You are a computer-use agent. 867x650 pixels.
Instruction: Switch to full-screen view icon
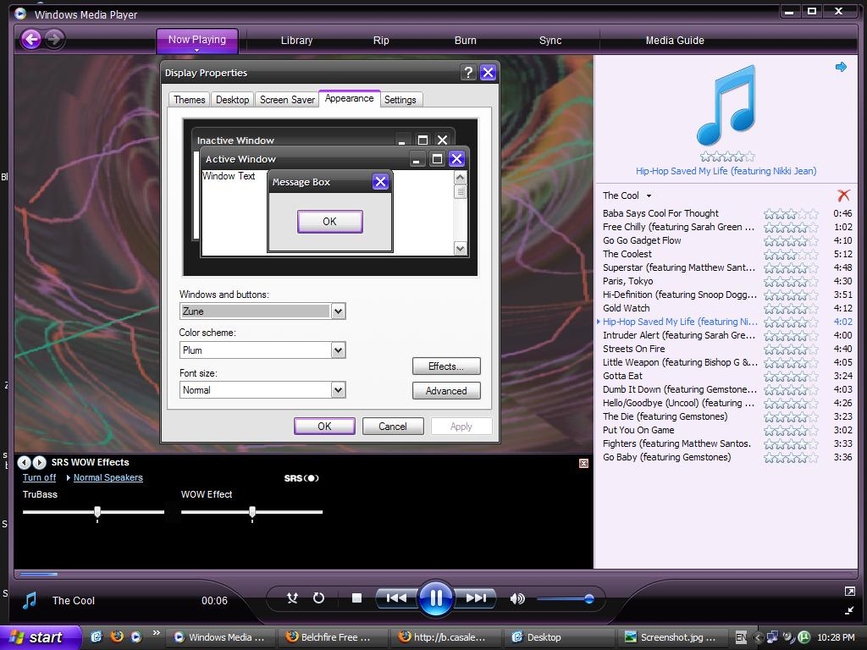click(850, 591)
